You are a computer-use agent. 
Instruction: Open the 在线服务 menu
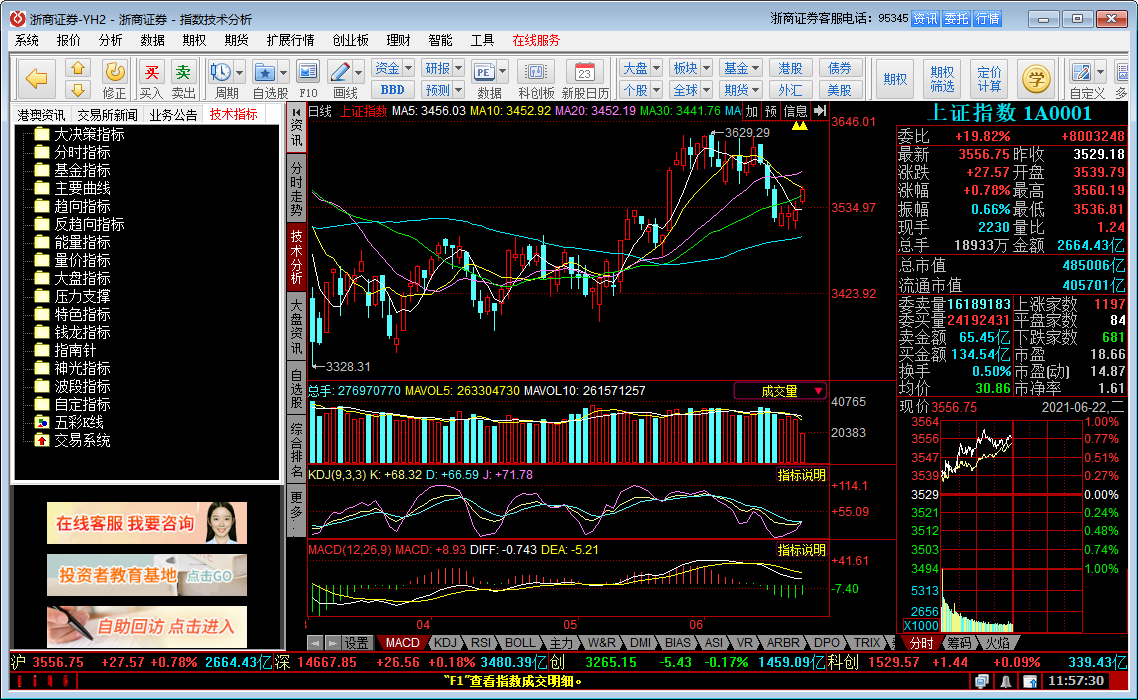536,40
